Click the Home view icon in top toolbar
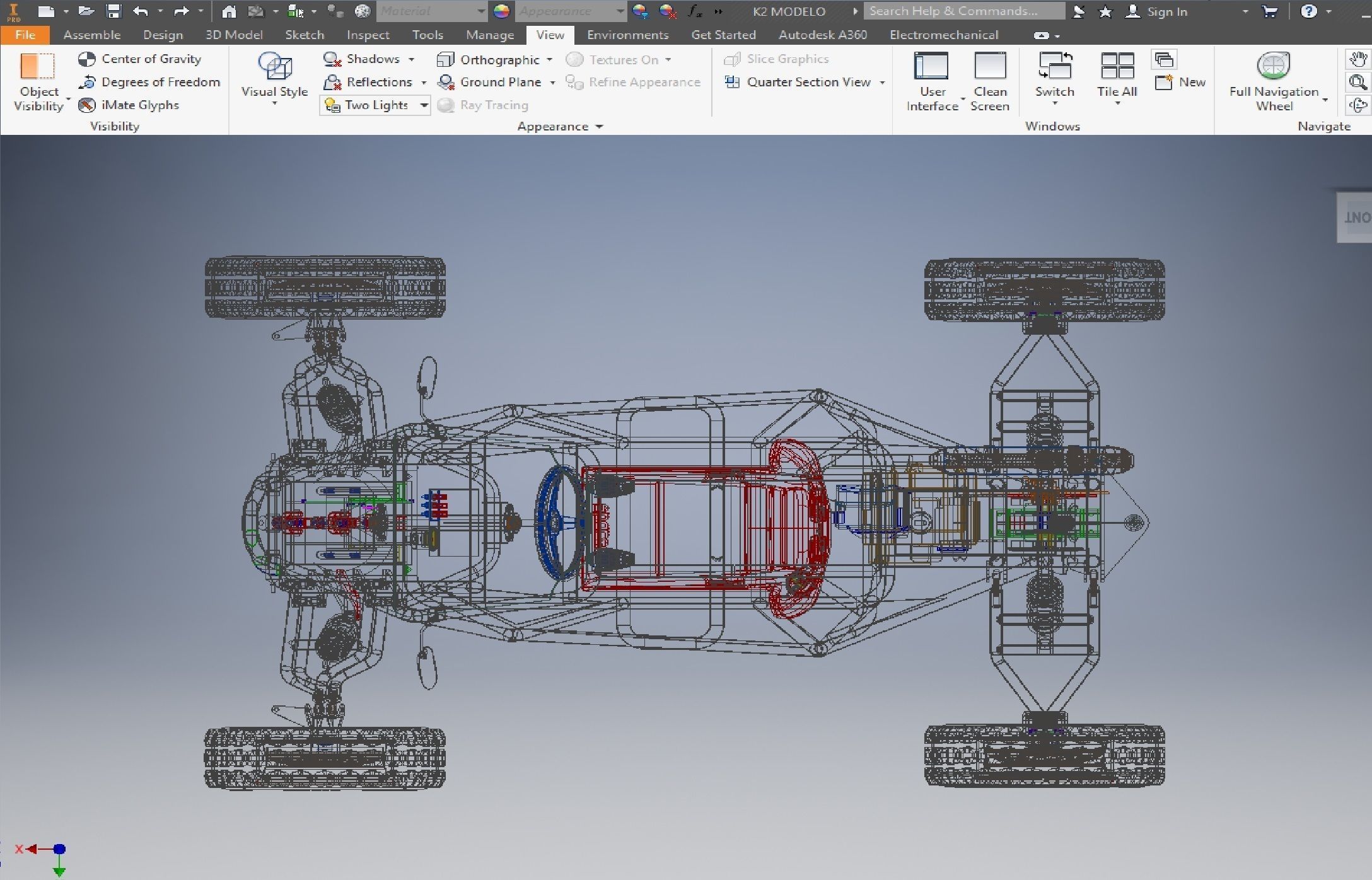 point(229,11)
